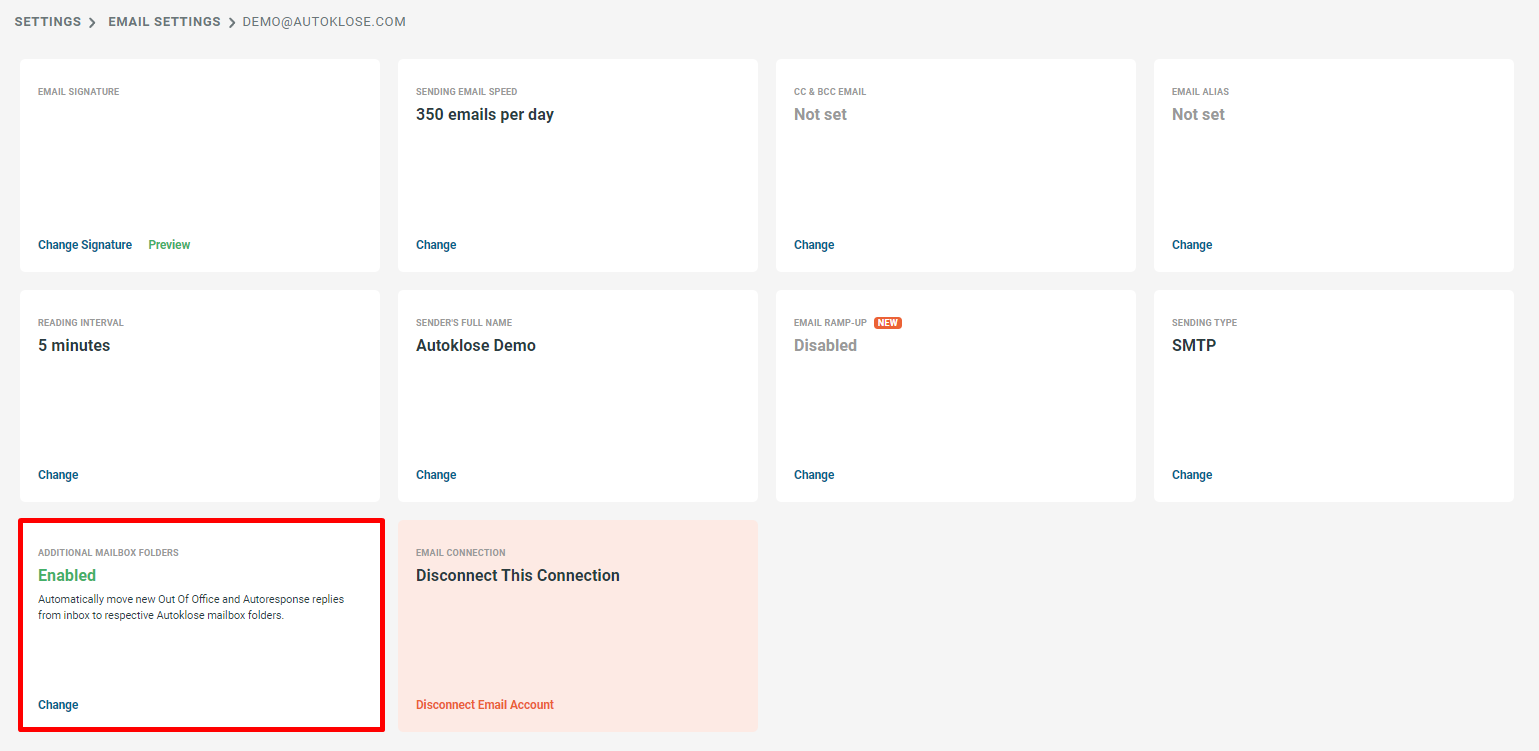This screenshot has width=1539, height=751.
Task: Click the '5 minutes' reading interval value
Action: (74, 346)
